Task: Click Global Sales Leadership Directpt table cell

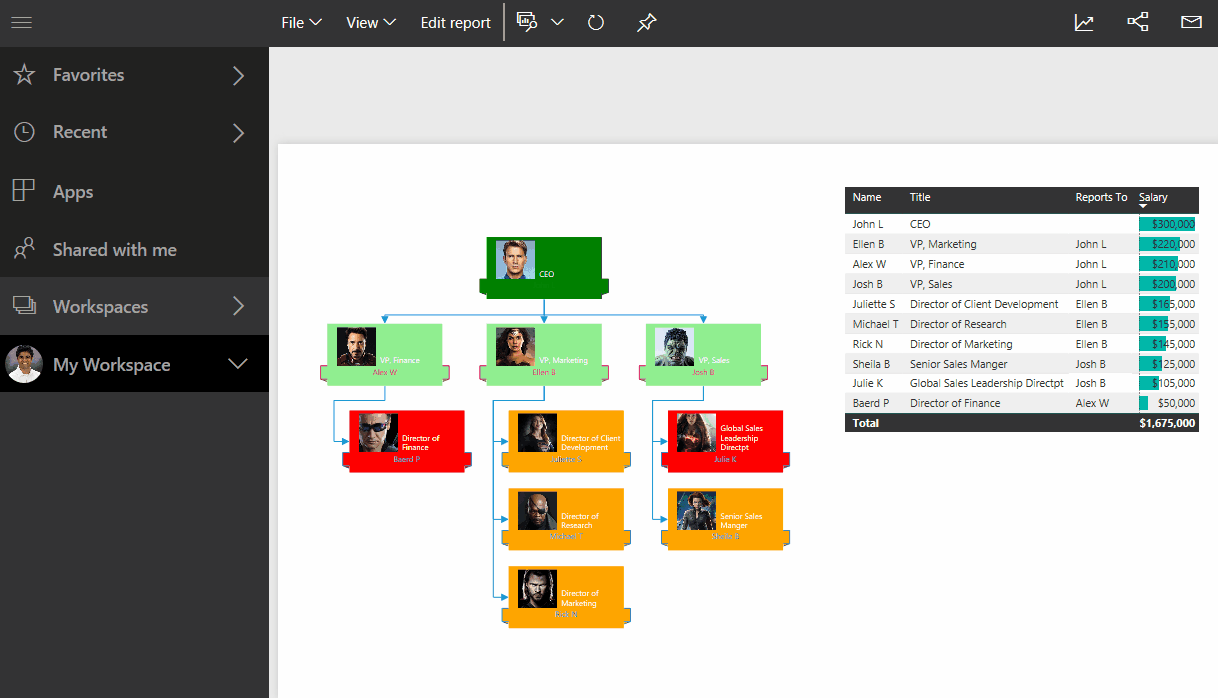Action: (986, 383)
